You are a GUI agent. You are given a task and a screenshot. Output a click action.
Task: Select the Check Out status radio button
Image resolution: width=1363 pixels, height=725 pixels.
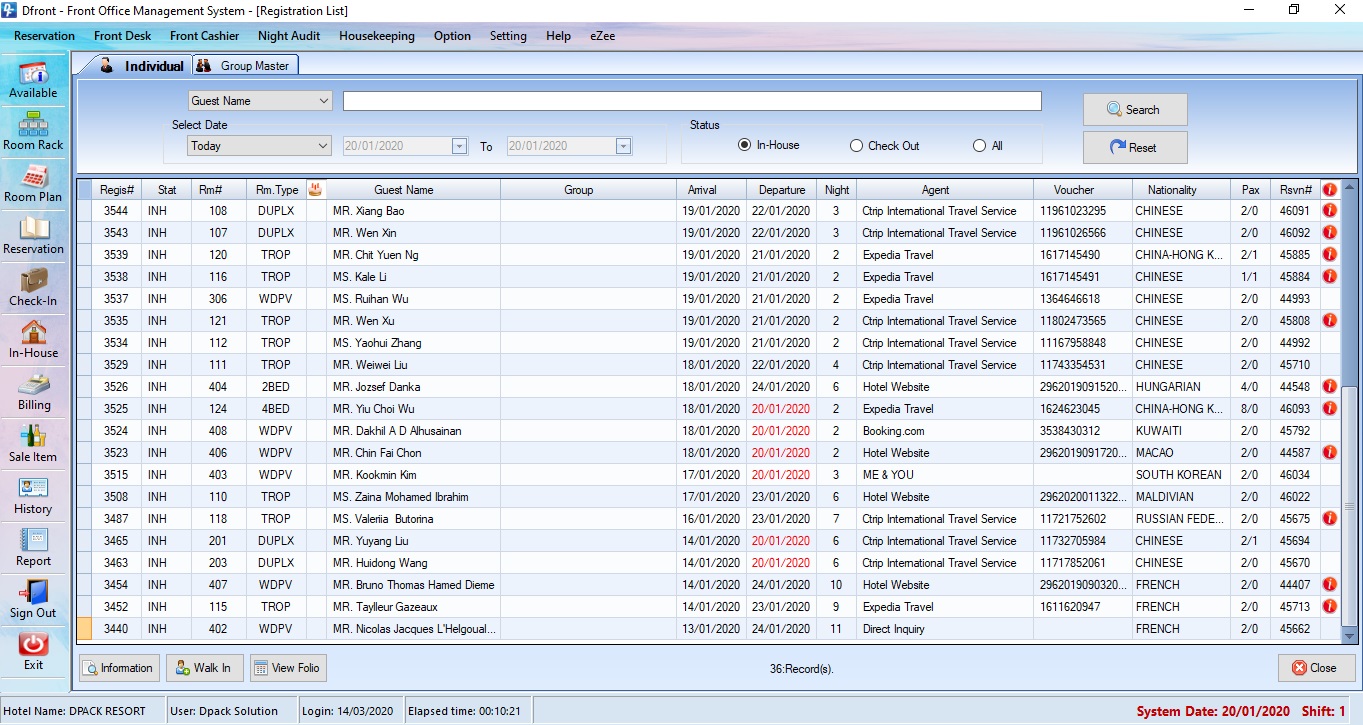(x=856, y=146)
